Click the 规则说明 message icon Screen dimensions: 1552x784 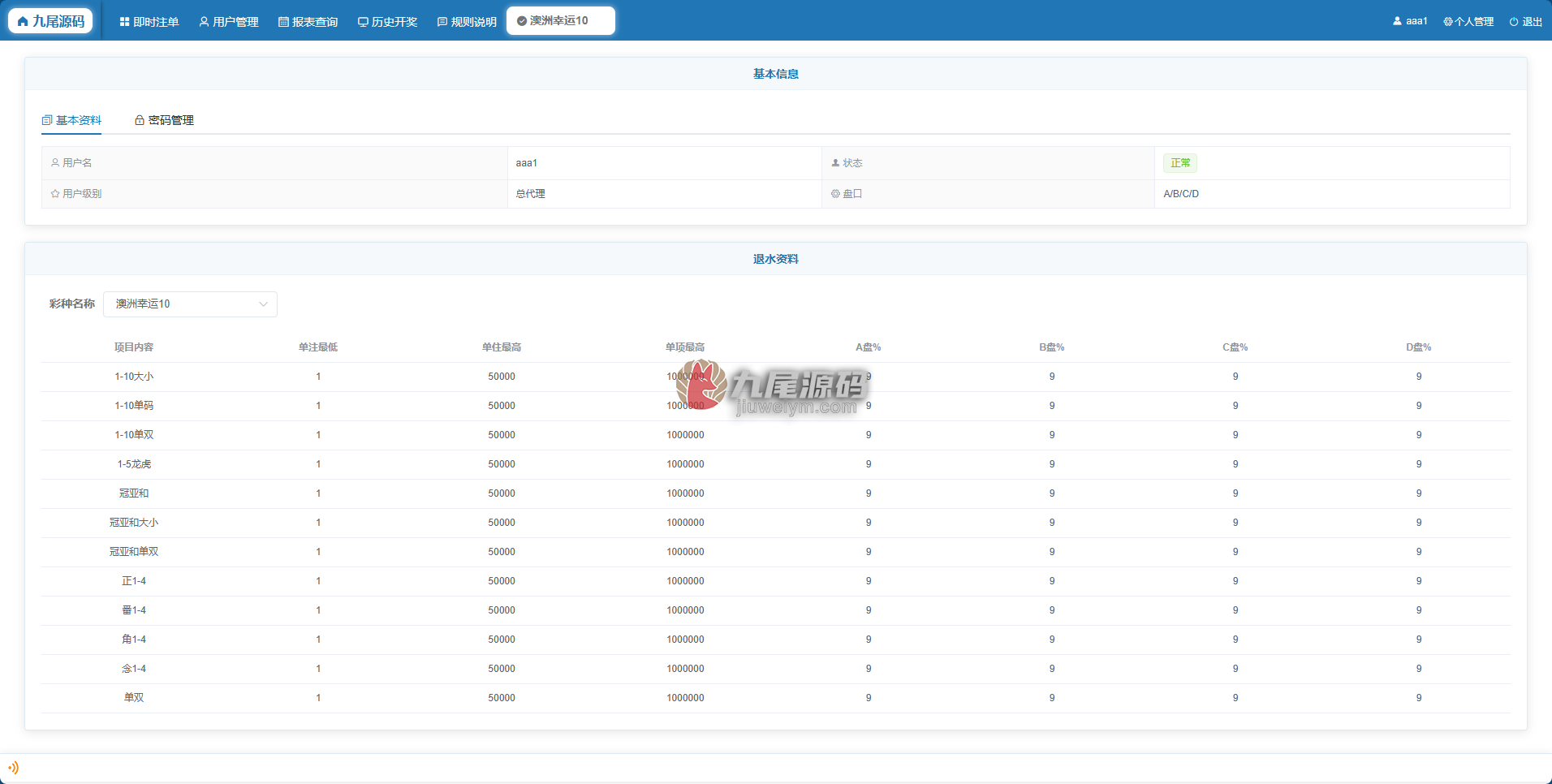pos(442,22)
